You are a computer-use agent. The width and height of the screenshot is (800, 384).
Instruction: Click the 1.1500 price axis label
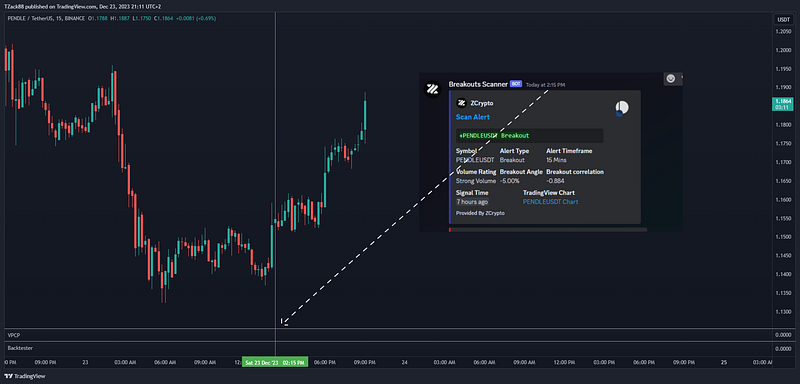click(783, 237)
